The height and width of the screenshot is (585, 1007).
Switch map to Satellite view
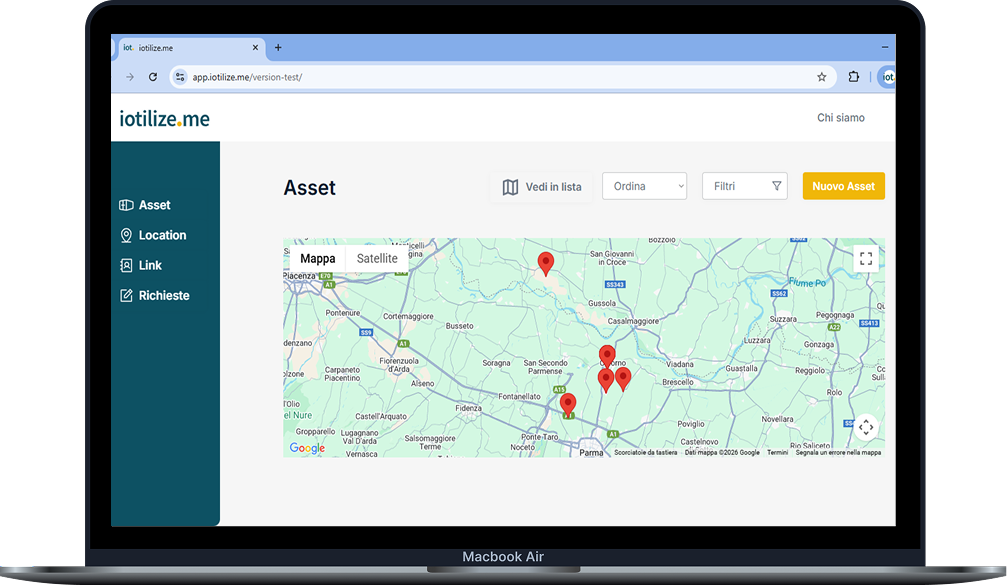click(377, 258)
